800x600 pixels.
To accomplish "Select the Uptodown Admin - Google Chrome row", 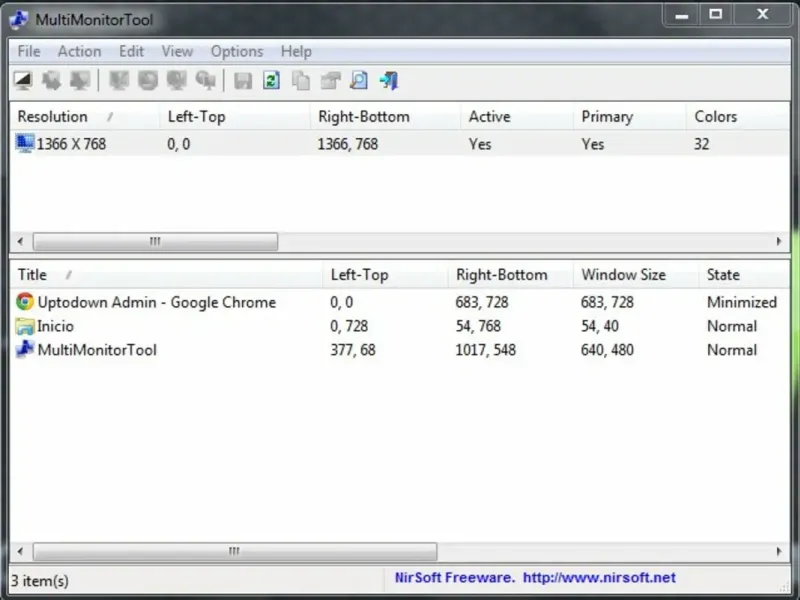I will click(400, 302).
